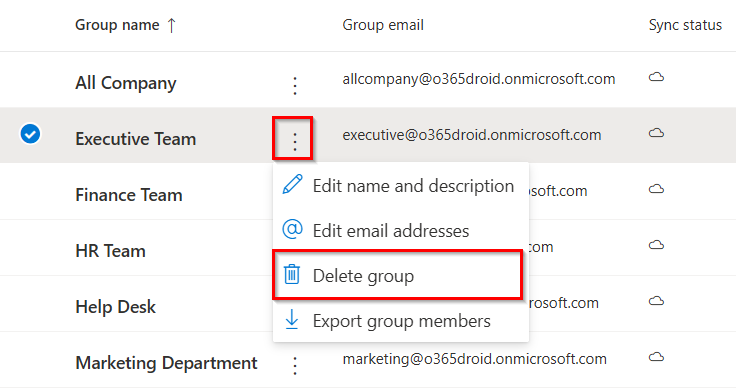
Task: Click cloud sync icon for Executive Team
Action: point(656,133)
